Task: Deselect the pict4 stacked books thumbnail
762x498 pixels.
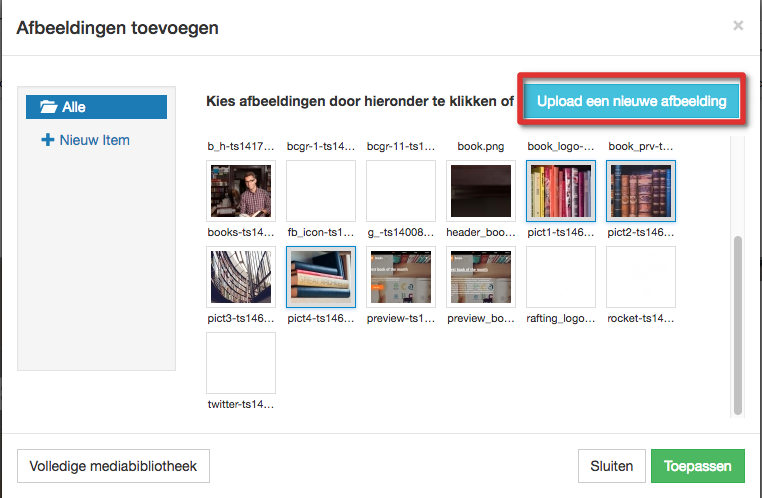Action: point(320,276)
